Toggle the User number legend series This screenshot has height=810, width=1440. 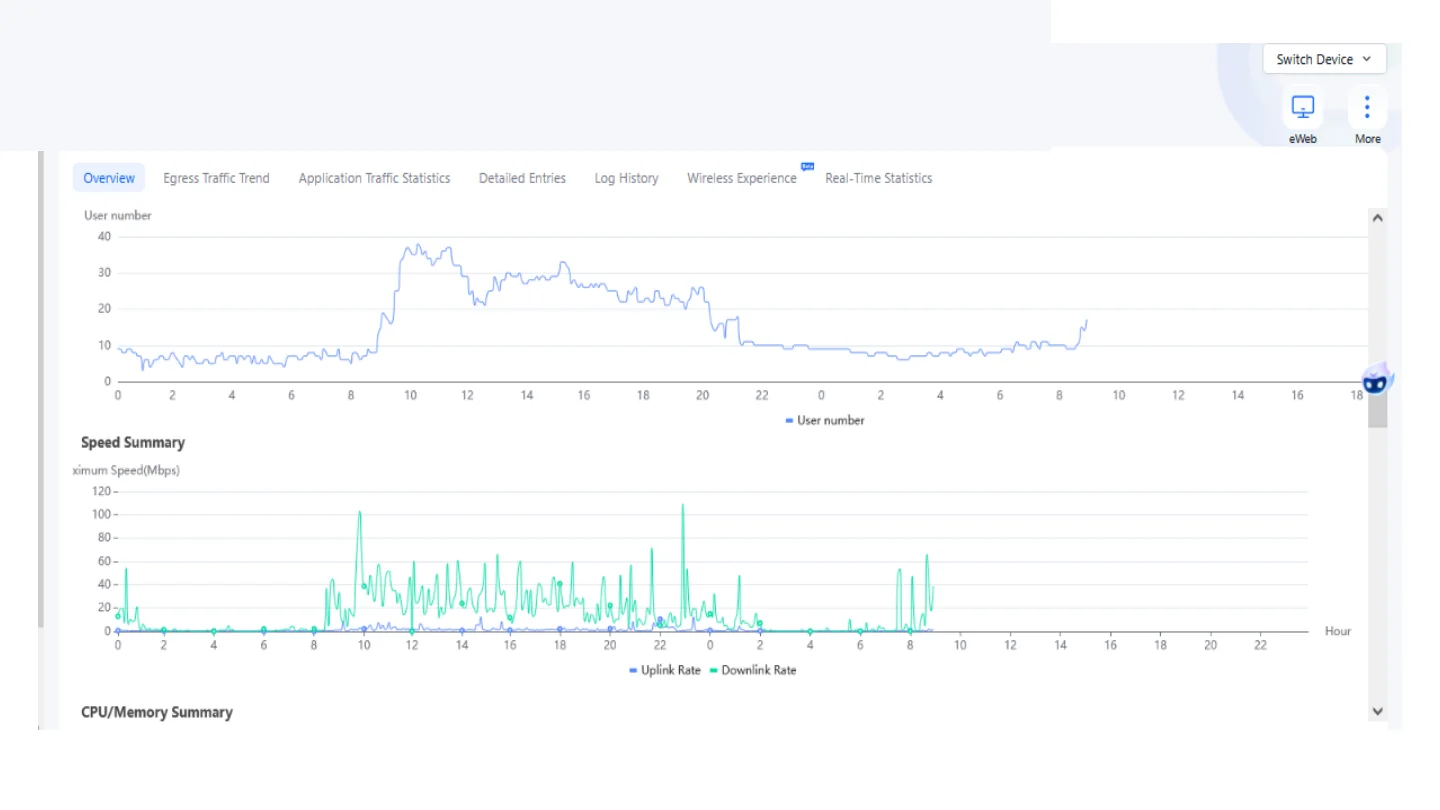825,420
